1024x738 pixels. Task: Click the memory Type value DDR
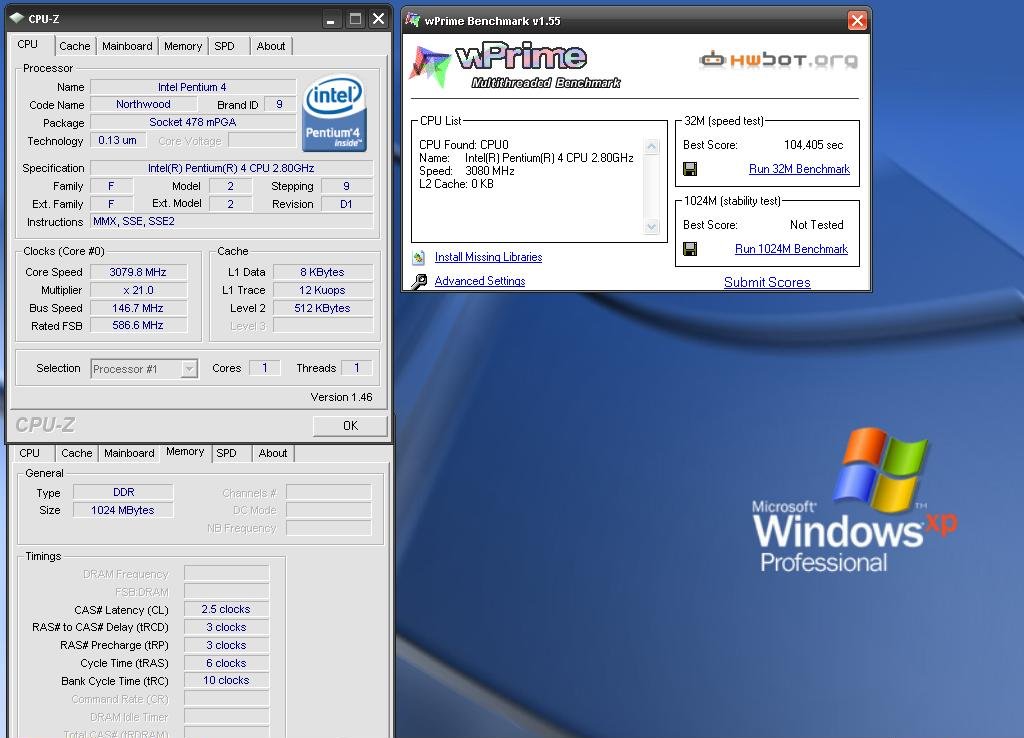point(123,492)
